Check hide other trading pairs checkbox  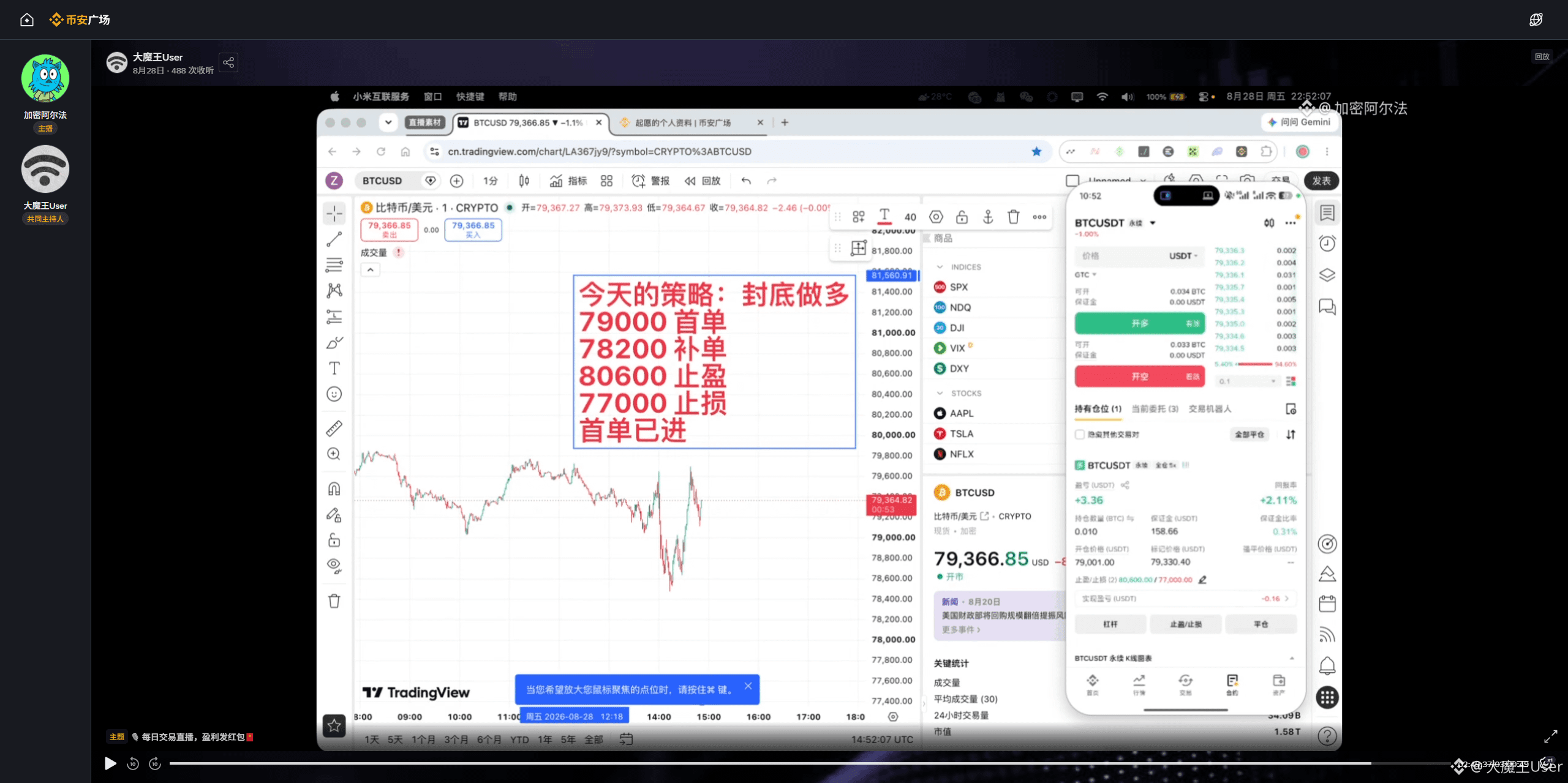tap(1080, 435)
